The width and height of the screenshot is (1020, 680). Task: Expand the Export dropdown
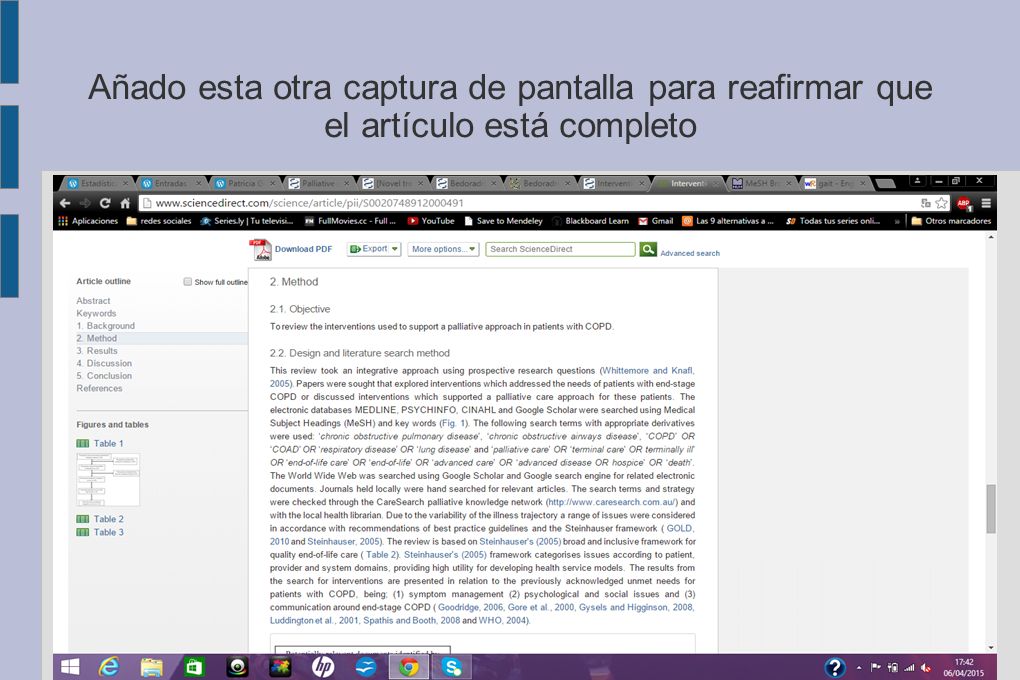tap(373, 249)
